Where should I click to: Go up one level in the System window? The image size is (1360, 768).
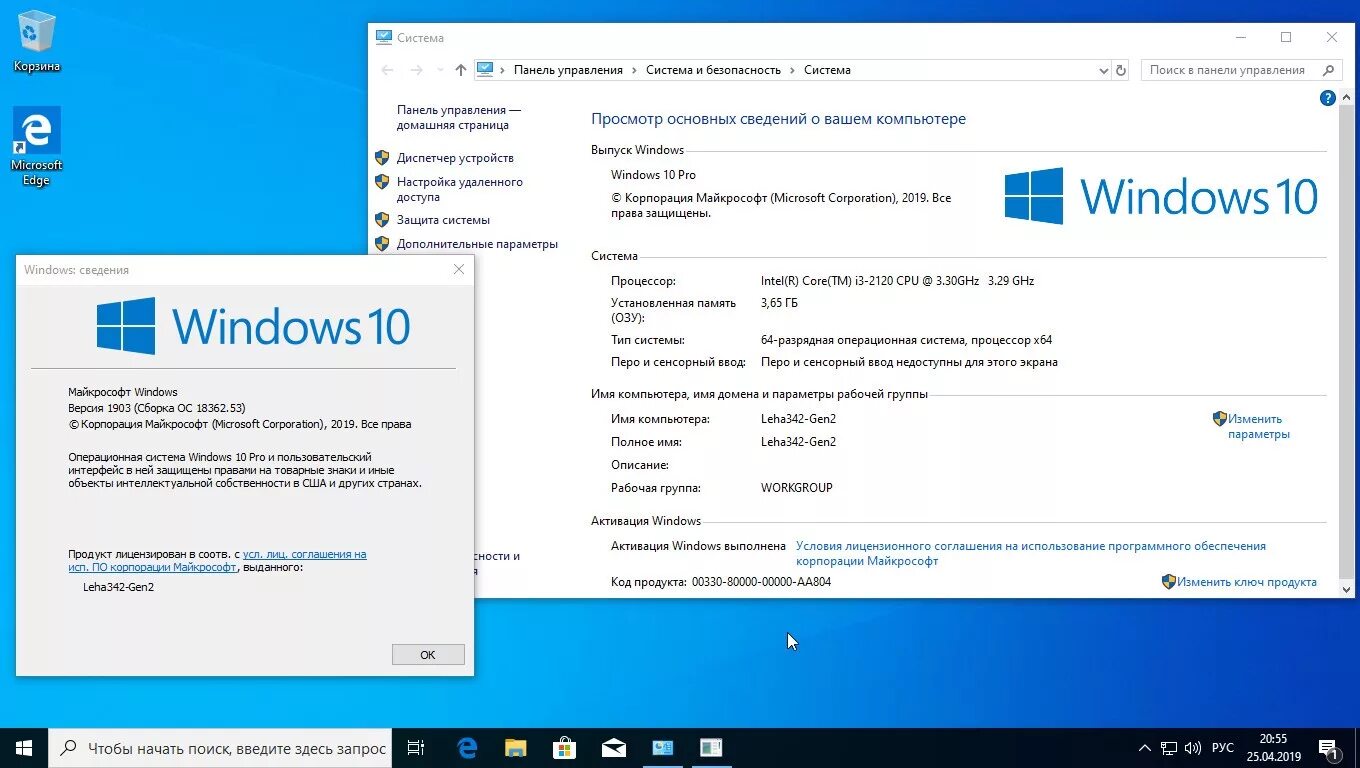(460, 70)
